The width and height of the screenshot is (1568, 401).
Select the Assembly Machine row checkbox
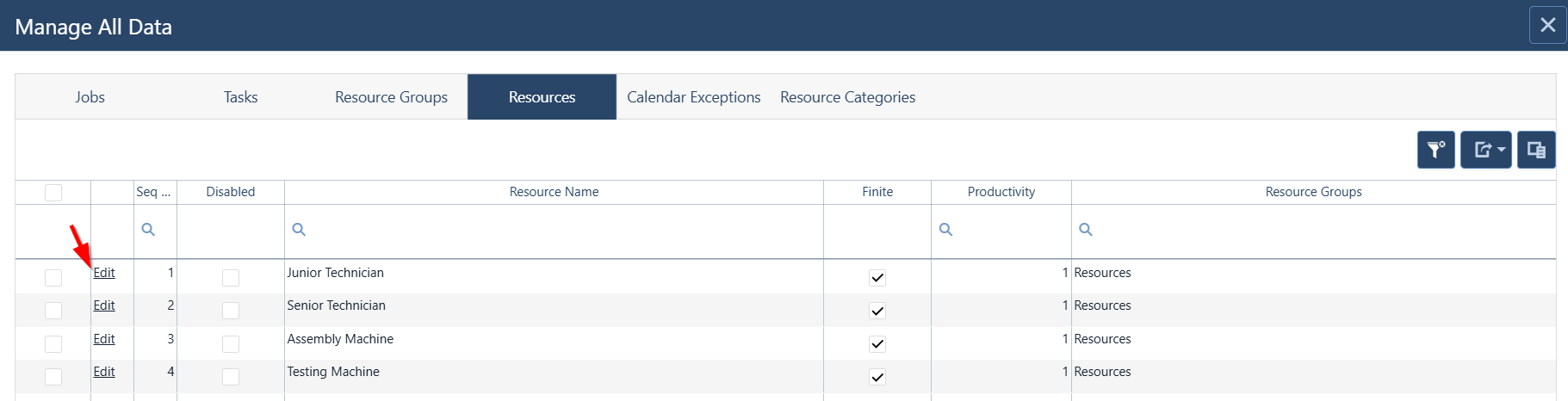click(x=53, y=344)
